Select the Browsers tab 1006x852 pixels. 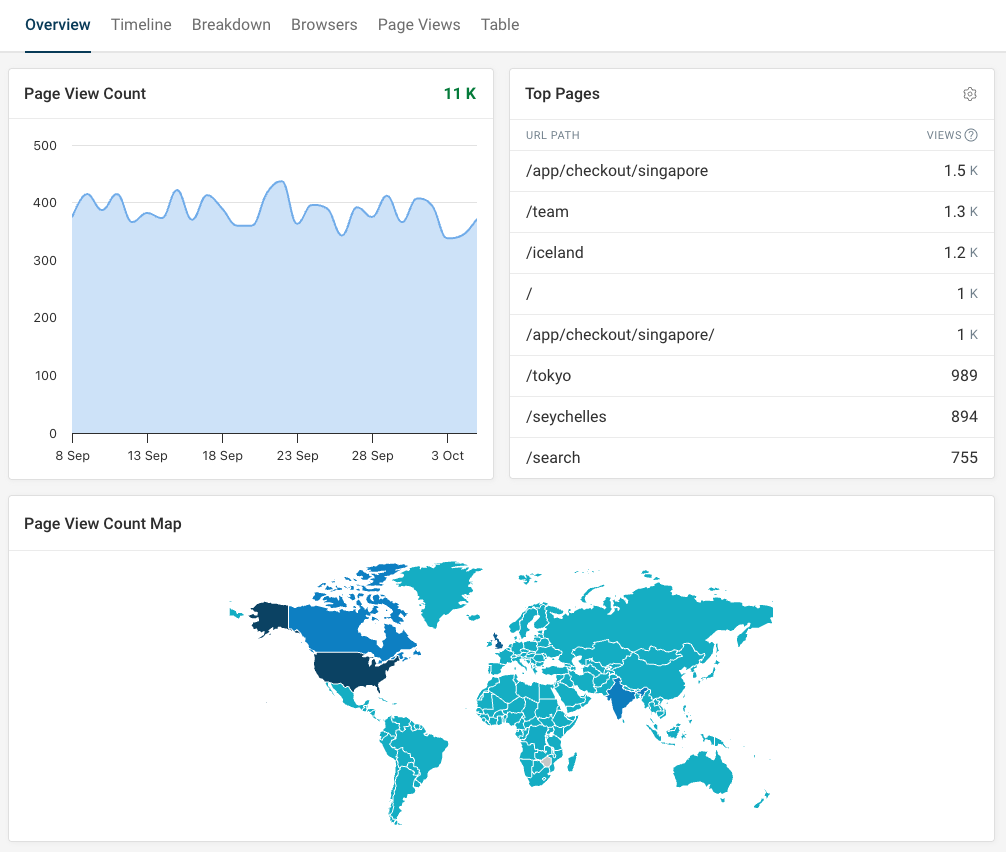pyautogui.click(x=324, y=24)
